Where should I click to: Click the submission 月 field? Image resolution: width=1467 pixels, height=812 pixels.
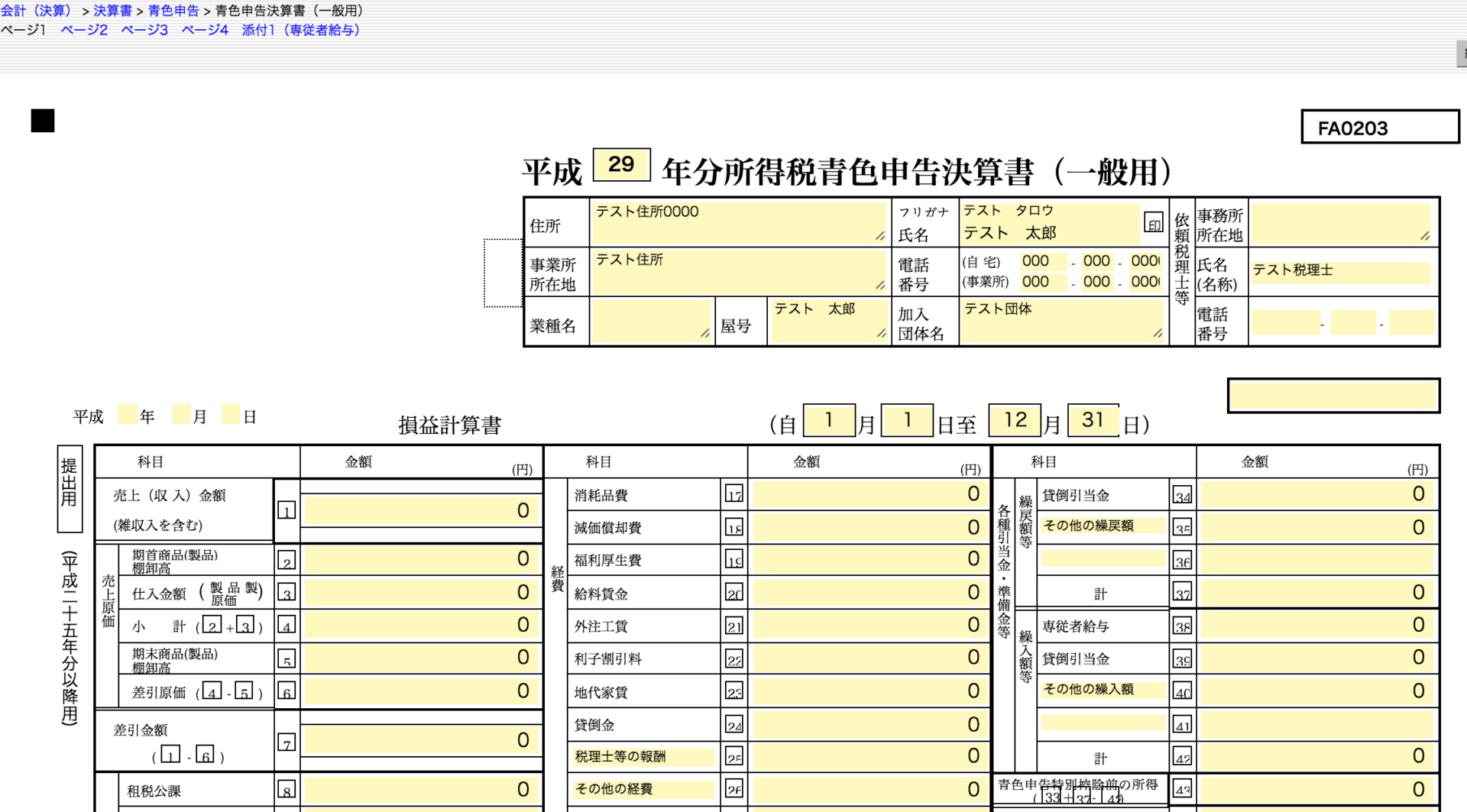(181, 414)
